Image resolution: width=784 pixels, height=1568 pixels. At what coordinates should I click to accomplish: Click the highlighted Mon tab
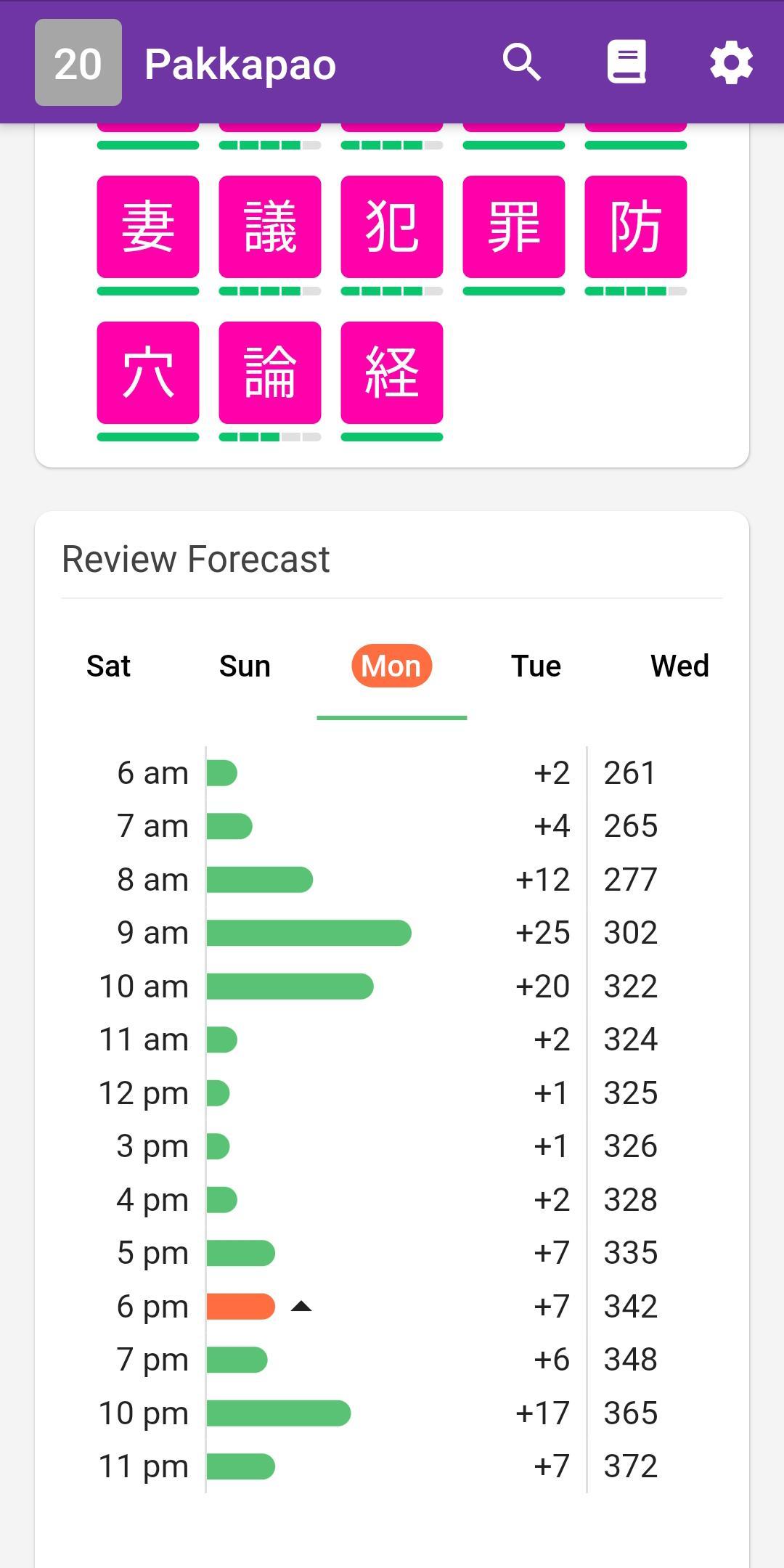point(391,666)
